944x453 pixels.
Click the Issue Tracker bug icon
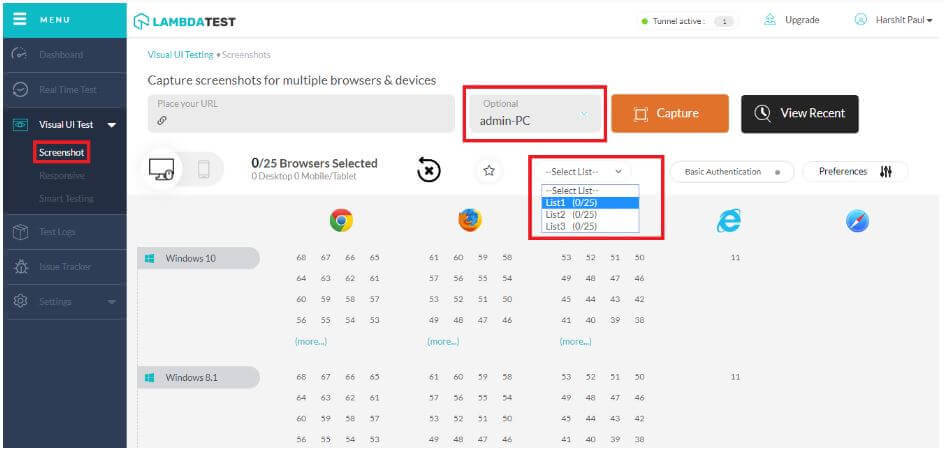20,266
